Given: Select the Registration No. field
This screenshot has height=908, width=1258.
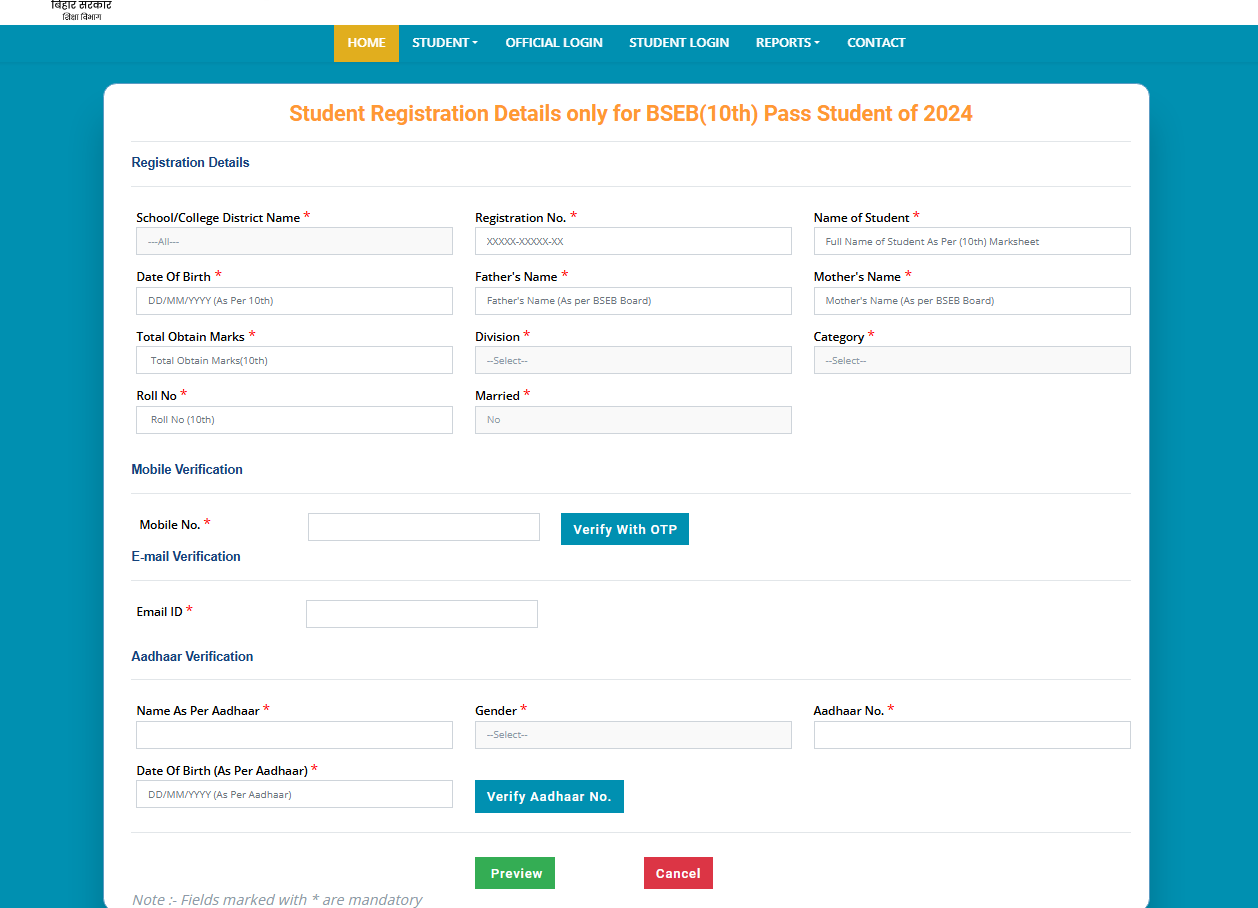Looking at the screenshot, I should (x=633, y=241).
